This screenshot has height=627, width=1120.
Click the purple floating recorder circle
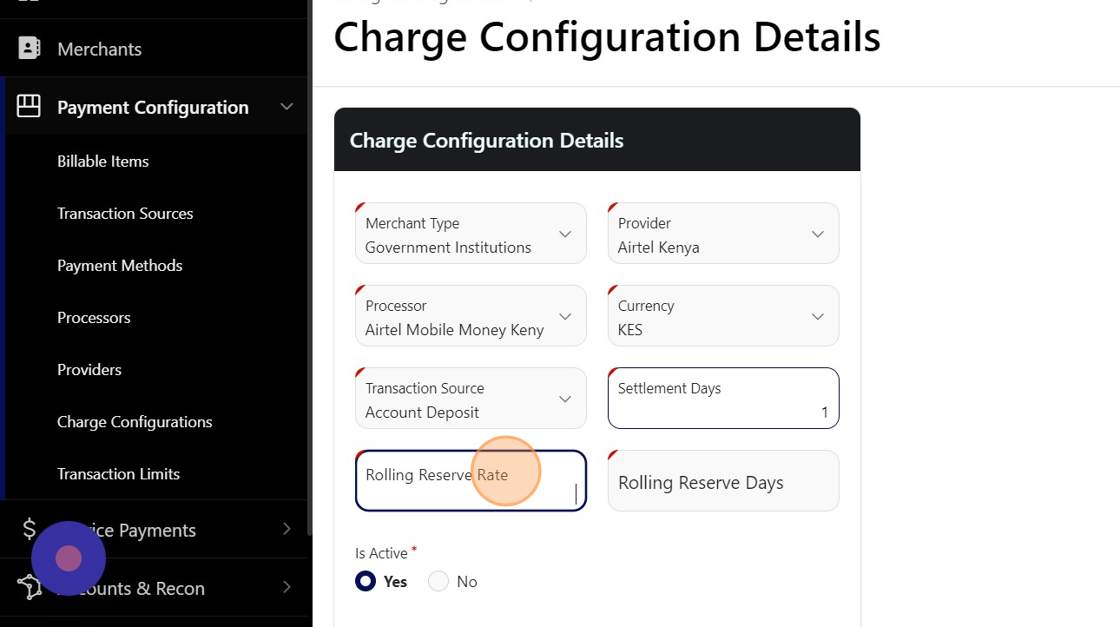tap(68, 558)
